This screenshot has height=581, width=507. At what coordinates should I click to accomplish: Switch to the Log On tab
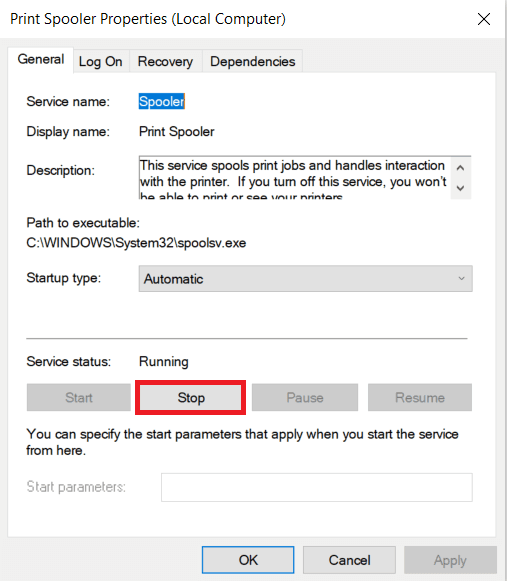[x=100, y=62]
